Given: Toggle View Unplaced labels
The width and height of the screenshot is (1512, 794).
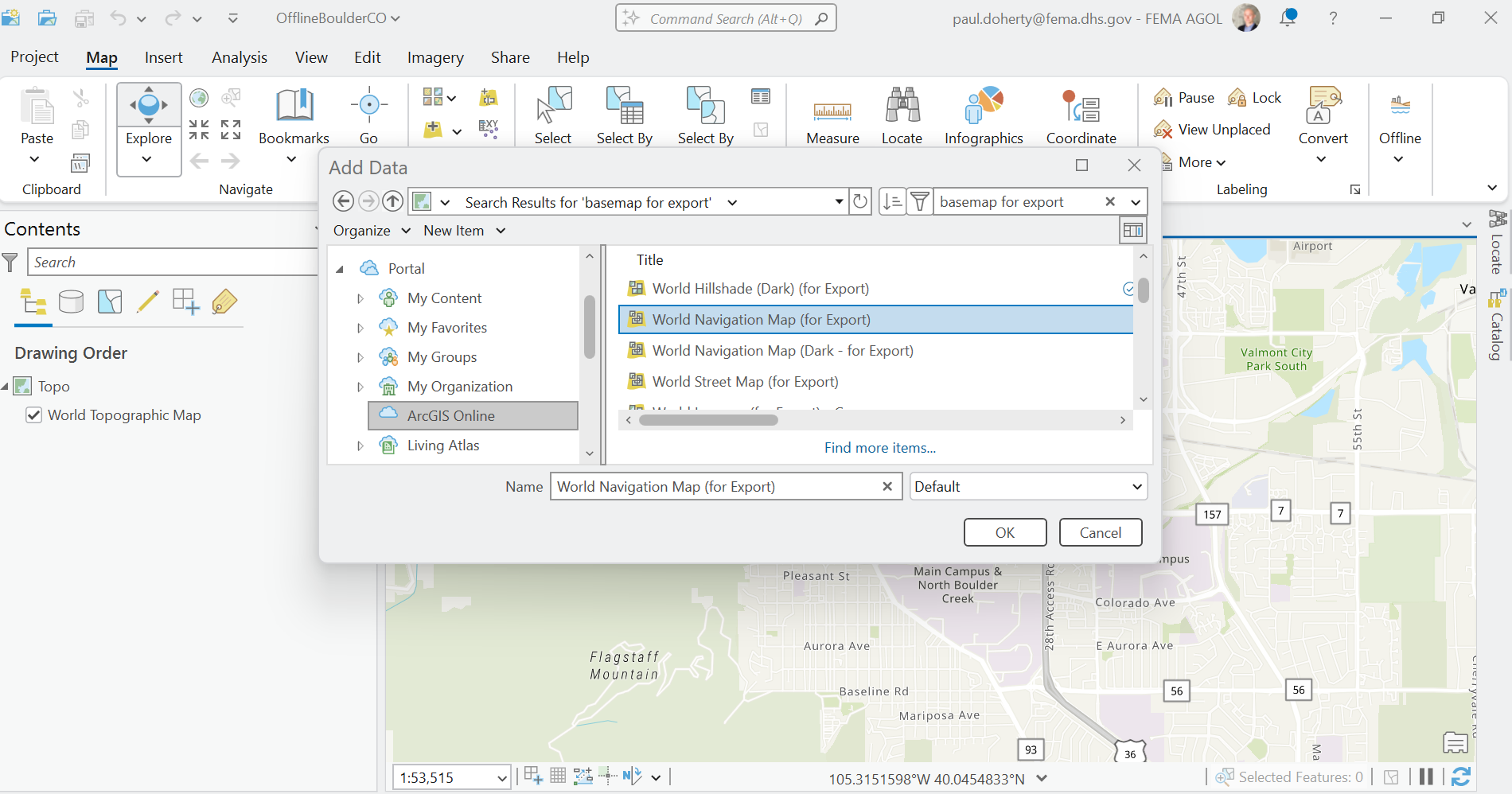Looking at the screenshot, I should pos(1212,130).
